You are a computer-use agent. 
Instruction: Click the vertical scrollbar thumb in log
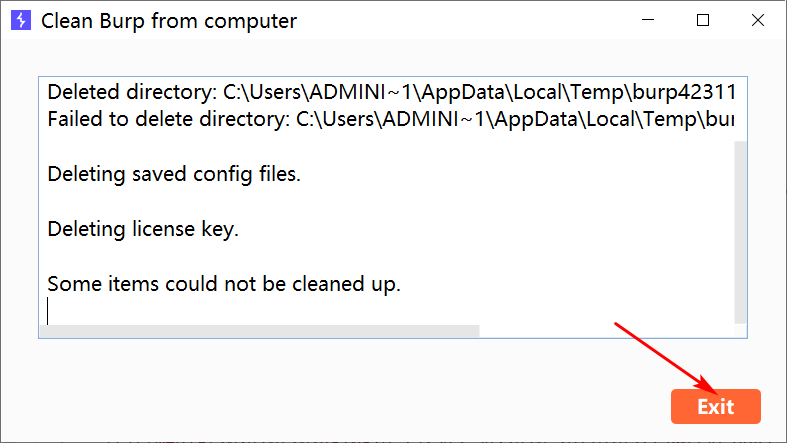tap(740, 232)
